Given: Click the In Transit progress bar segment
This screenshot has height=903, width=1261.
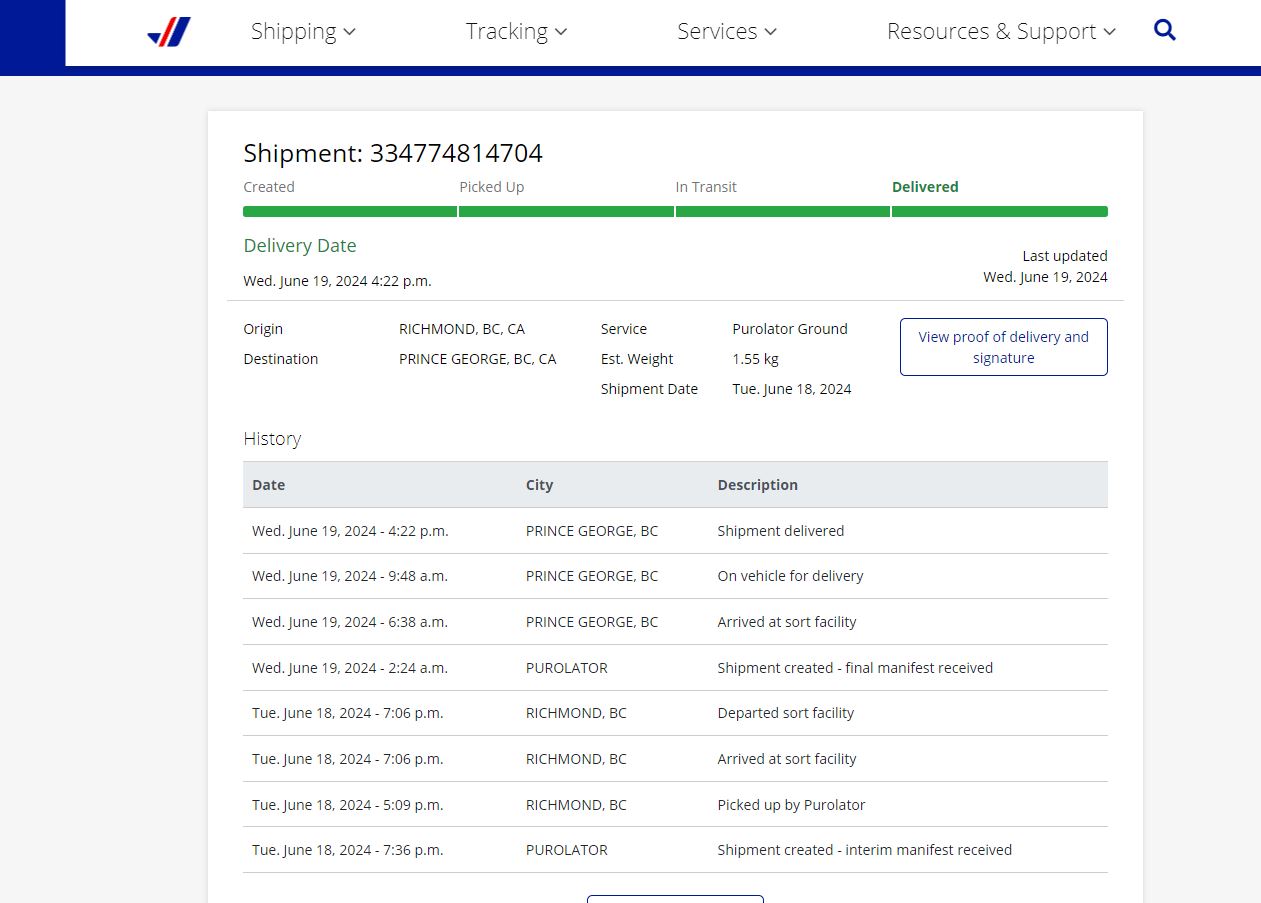Looking at the screenshot, I should 782,211.
